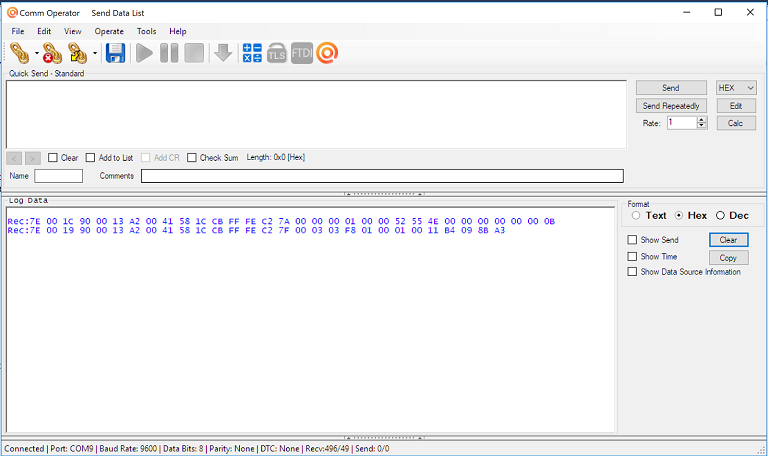Viewport: 768px width, 456px height.
Task: Expand the edit connection dropdown arrow
Action: point(95,53)
